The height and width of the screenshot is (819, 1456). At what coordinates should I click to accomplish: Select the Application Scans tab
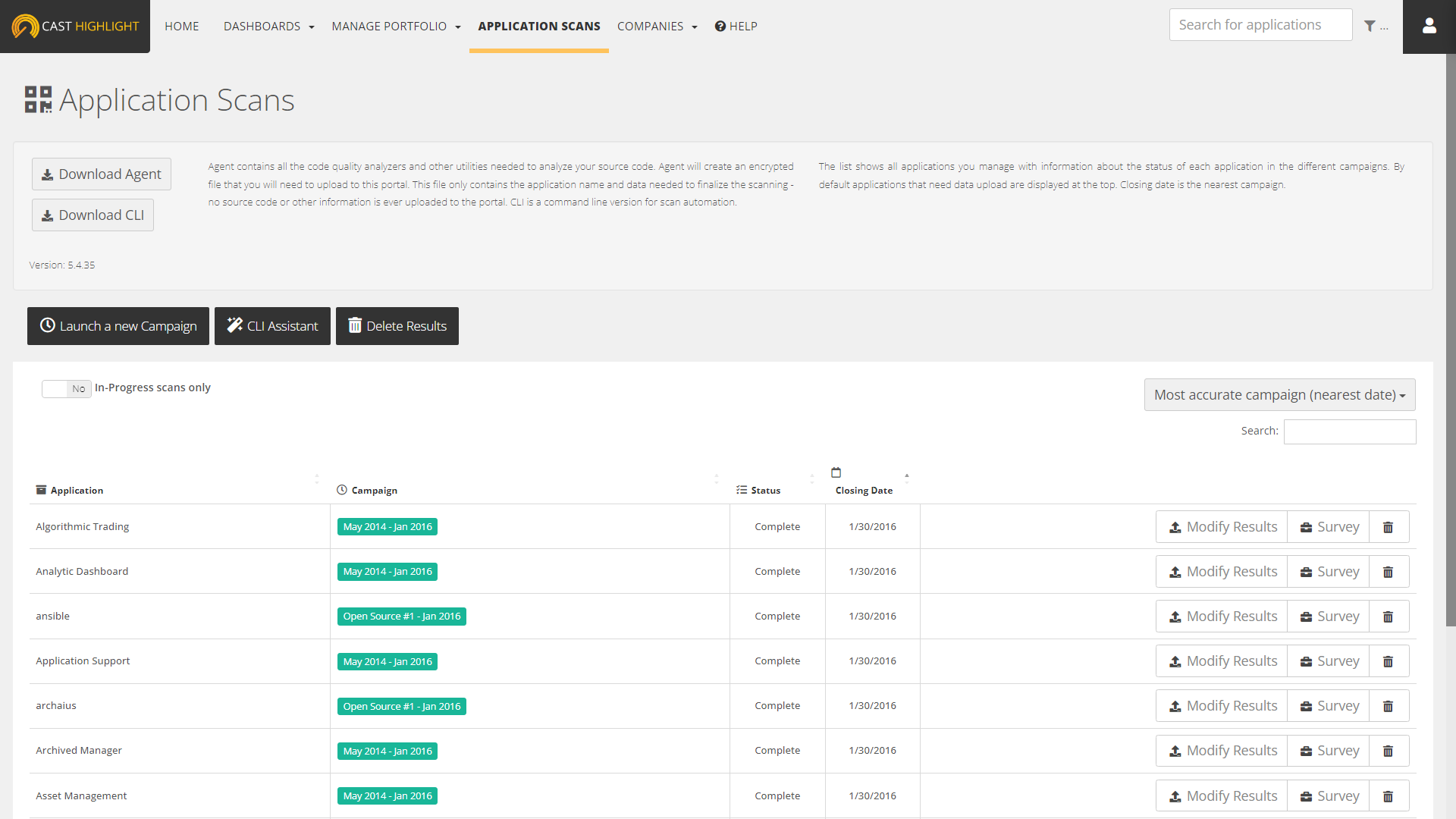[x=539, y=27]
